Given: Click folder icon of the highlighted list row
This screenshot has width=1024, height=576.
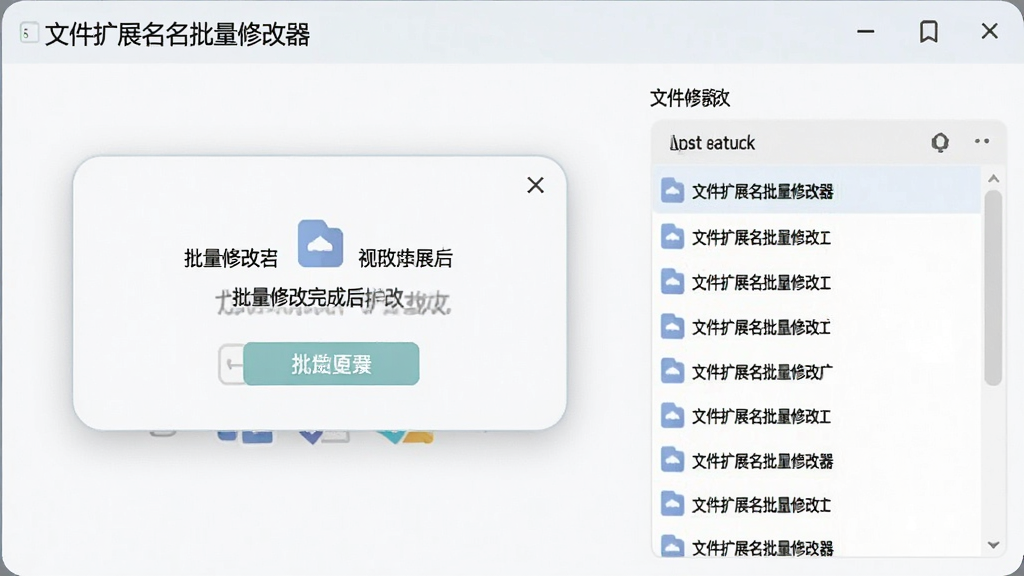Looking at the screenshot, I should tap(672, 191).
